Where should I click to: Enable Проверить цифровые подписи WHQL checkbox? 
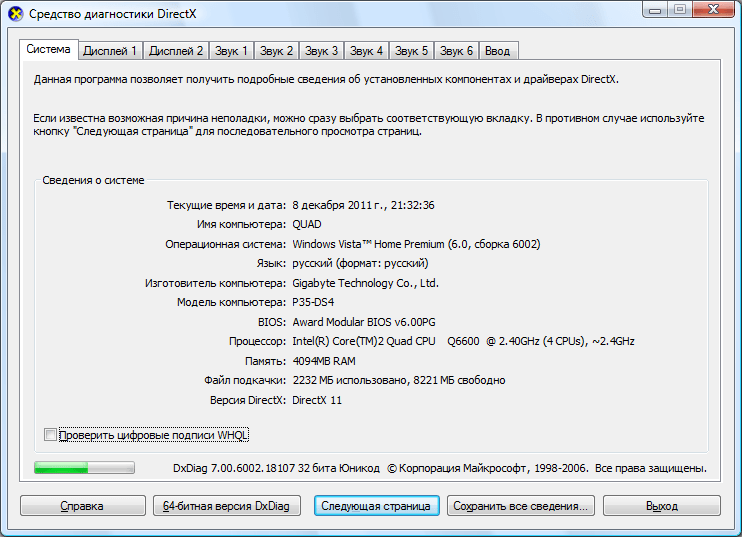(50, 434)
